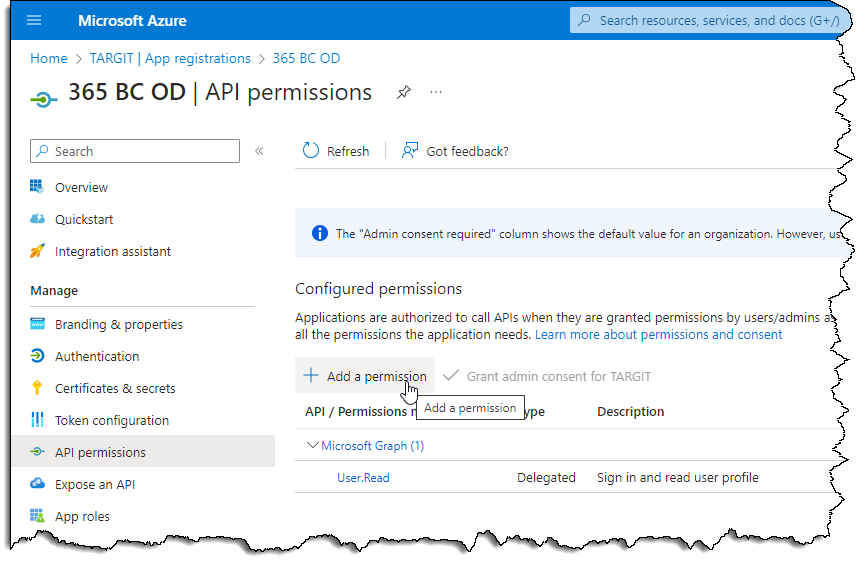The width and height of the screenshot is (861, 570).
Task: Open Certificates & secrets
Action: coord(115,388)
